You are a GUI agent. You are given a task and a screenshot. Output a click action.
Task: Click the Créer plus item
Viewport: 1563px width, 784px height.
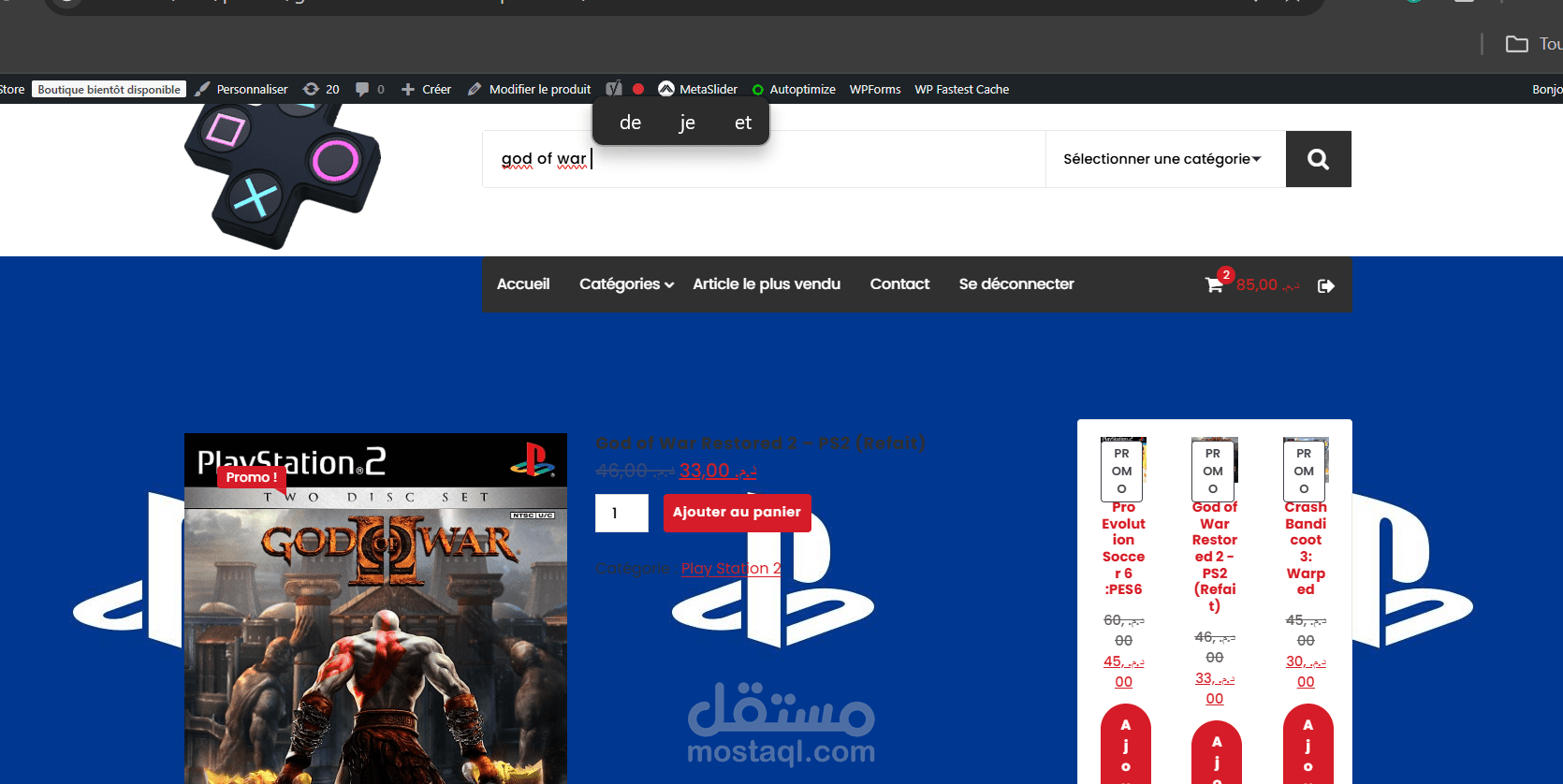pos(426,89)
